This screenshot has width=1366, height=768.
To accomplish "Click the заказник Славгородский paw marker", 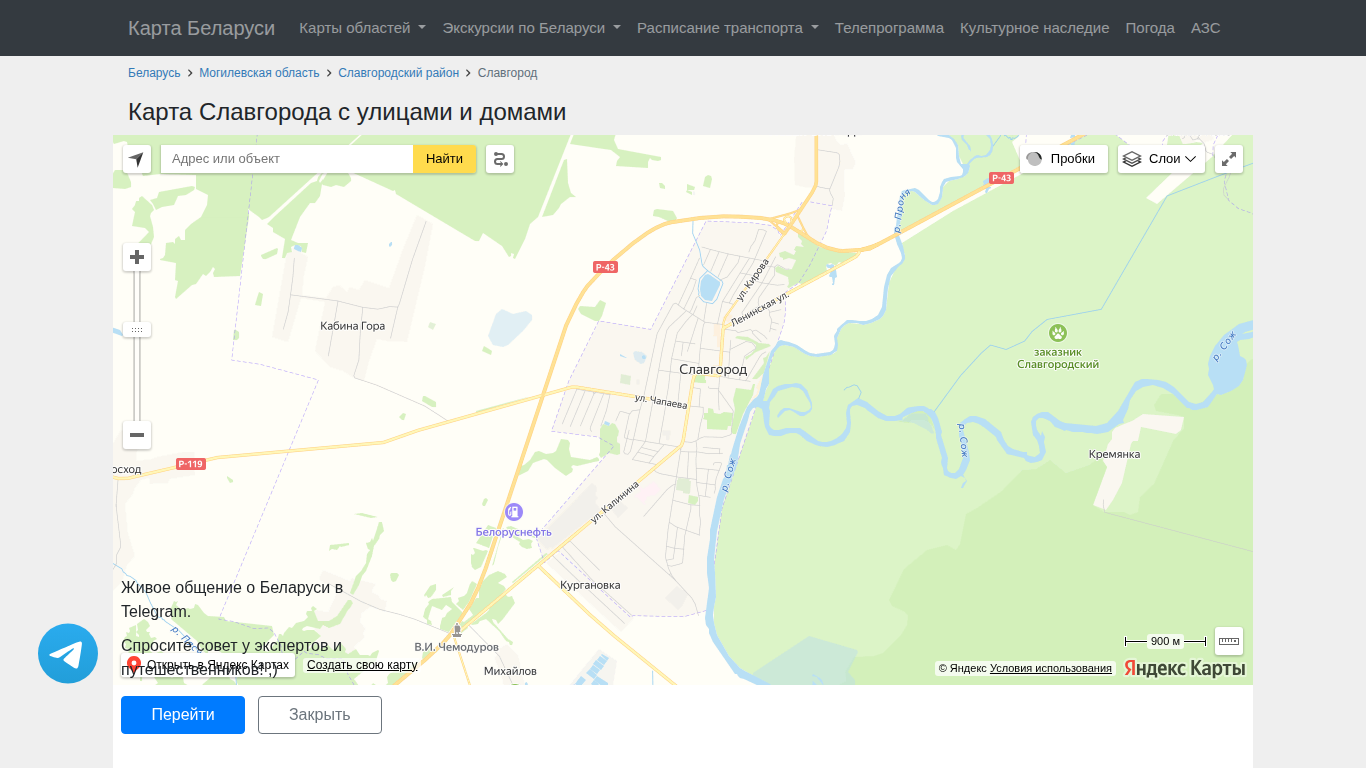I will click(x=1058, y=333).
